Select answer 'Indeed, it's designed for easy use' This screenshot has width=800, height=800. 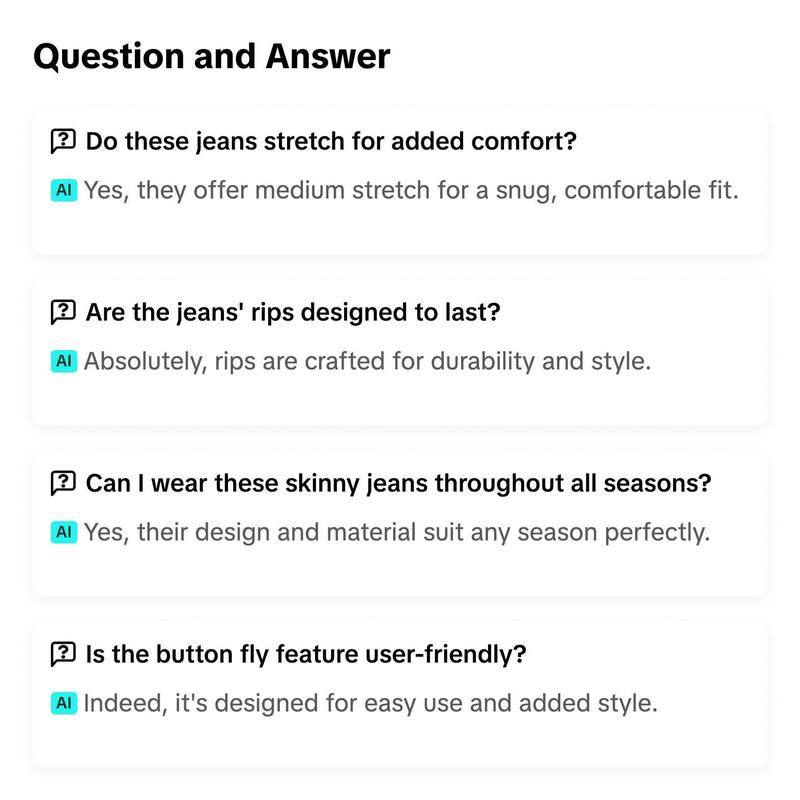370,704
